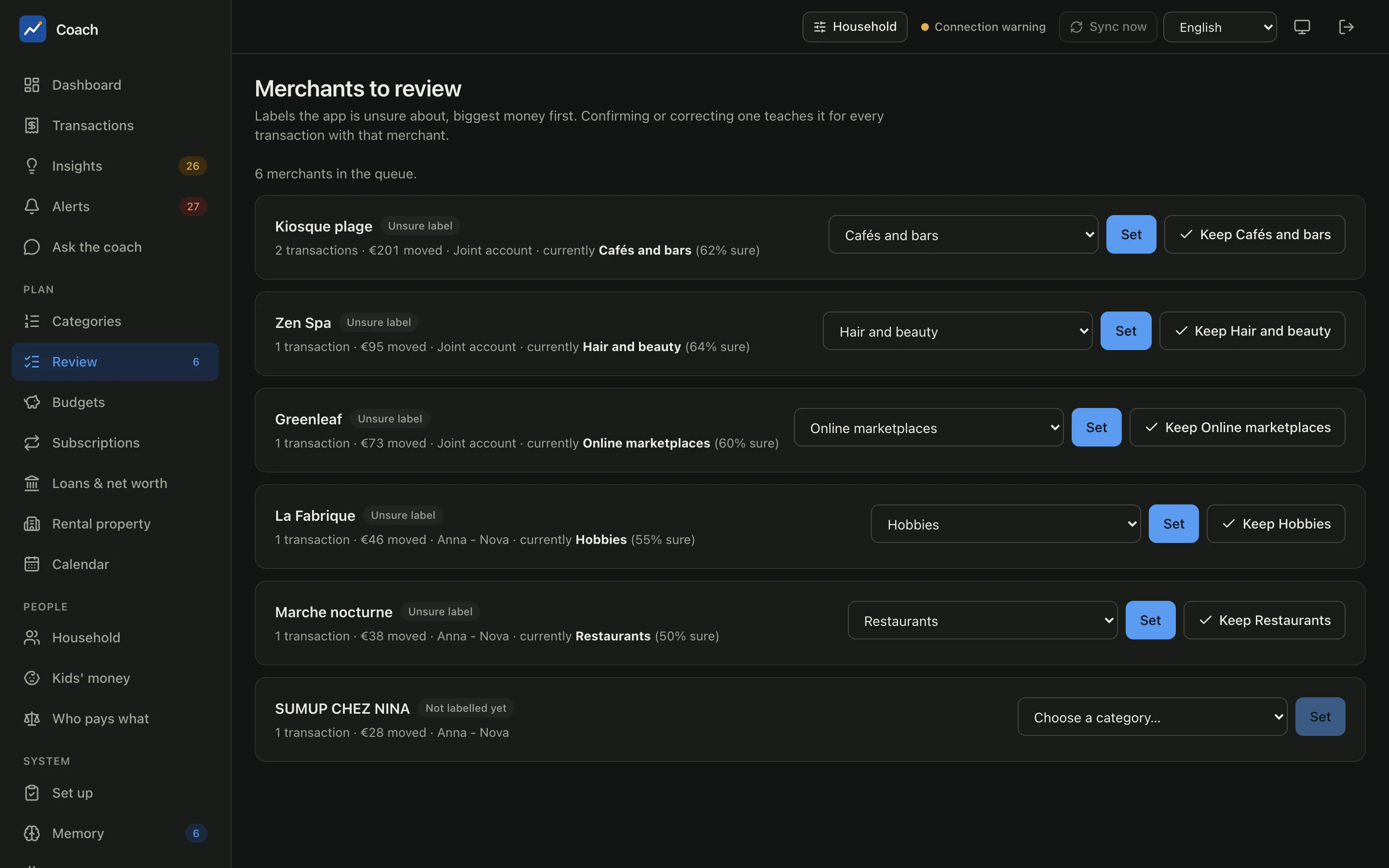Click Set for Greenleaf
The image size is (1389, 868).
(x=1096, y=427)
